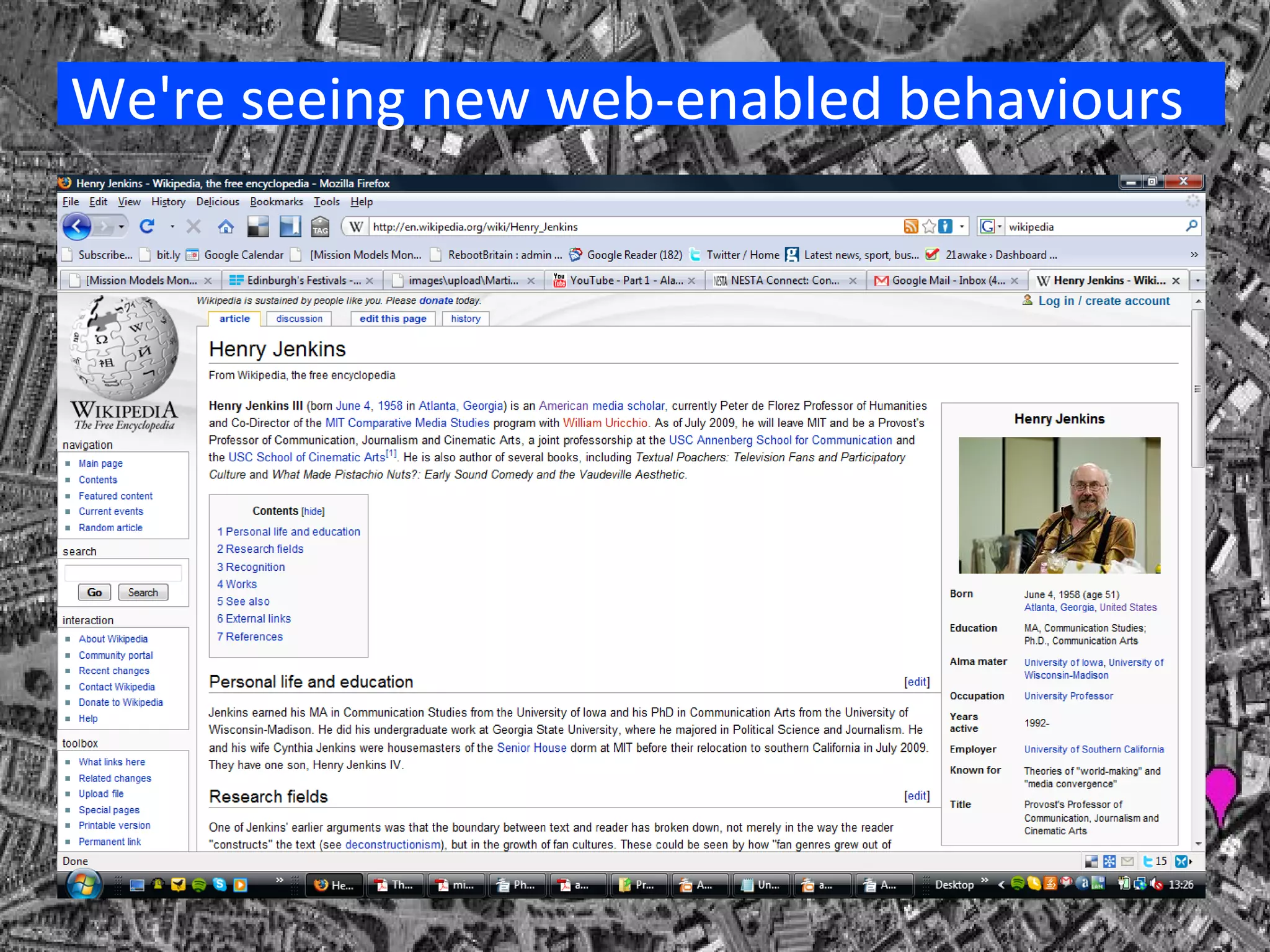Click the Firefox back arrow button
The width and height of the screenshot is (1270, 952).
[78, 227]
